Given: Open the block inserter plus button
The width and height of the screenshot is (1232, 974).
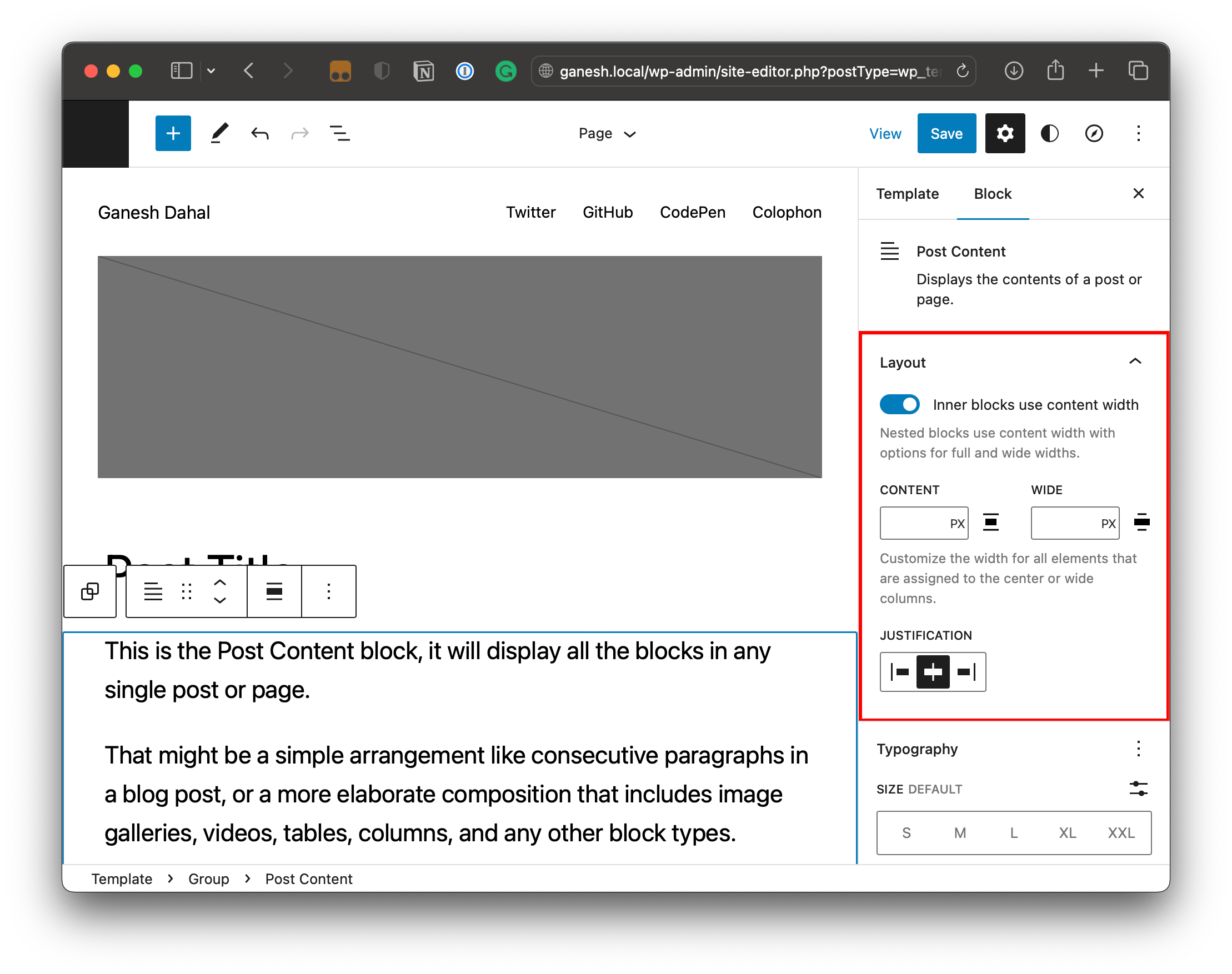Looking at the screenshot, I should (x=173, y=133).
